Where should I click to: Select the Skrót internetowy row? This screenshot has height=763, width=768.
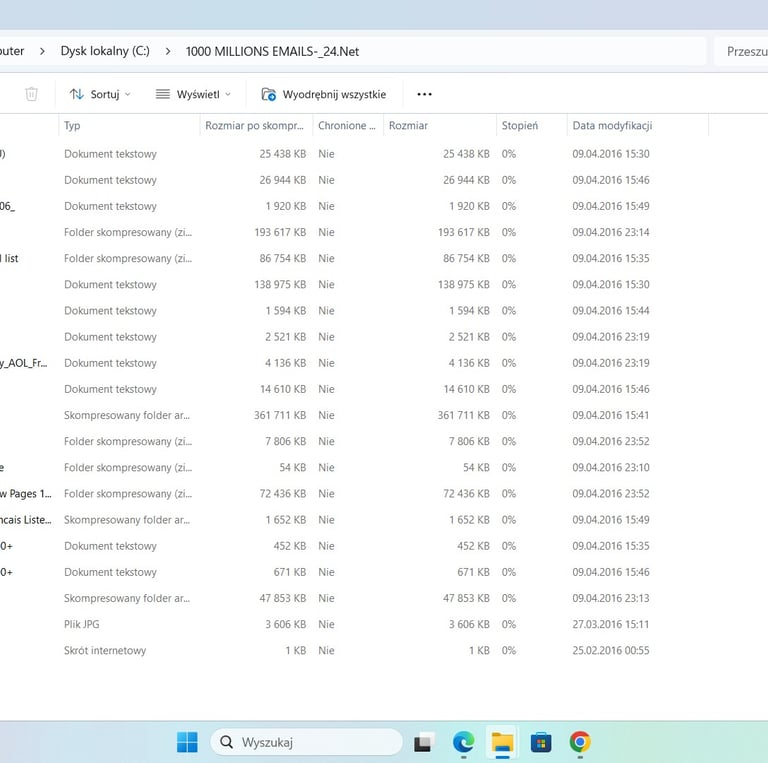(x=354, y=650)
